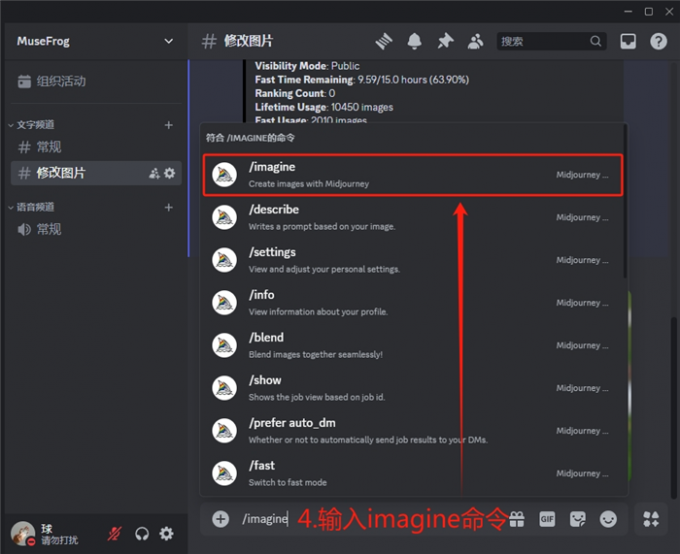Click the Fast Time Remaining line

[x=362, y=80]
